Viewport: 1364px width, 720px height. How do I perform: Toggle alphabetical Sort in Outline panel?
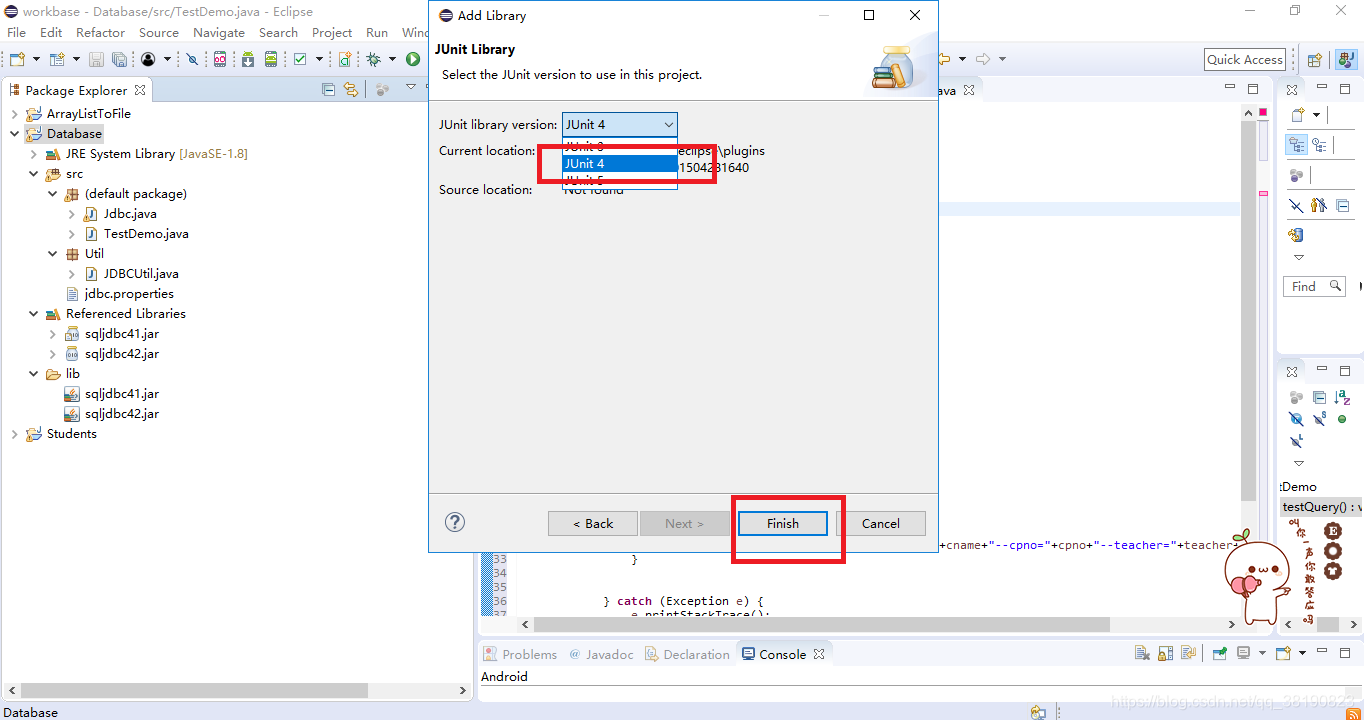pyautogui.click(x=1342, y=398)
